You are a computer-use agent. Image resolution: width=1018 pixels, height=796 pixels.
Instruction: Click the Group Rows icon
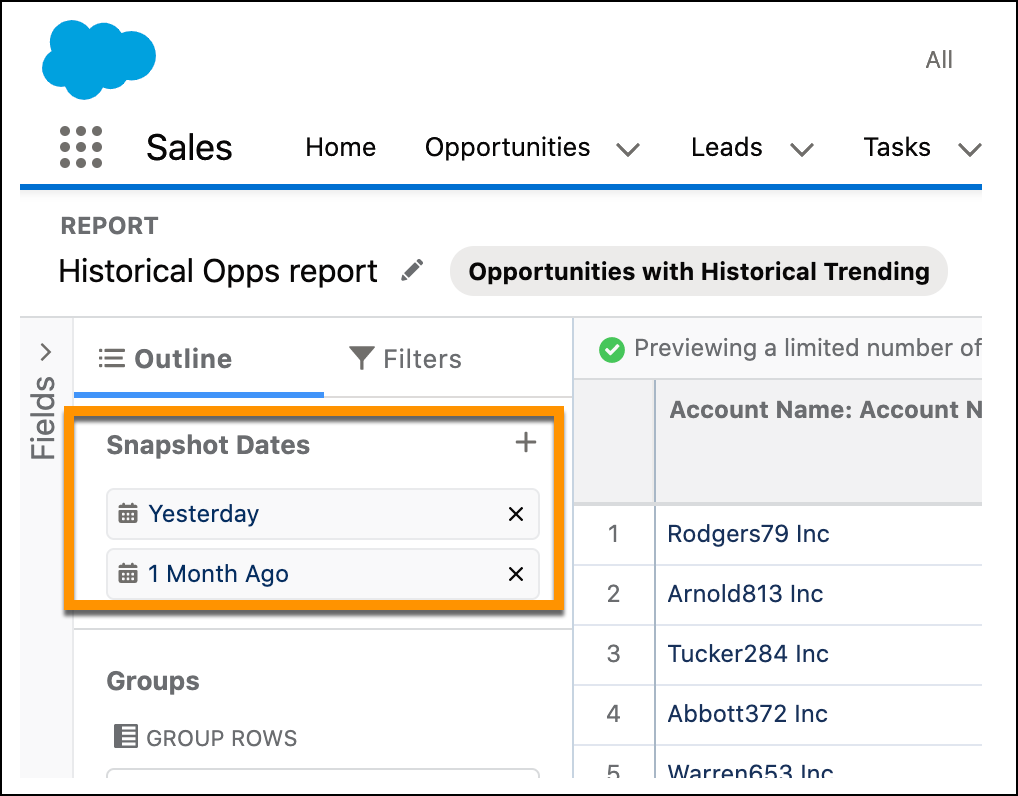pos(126,737)
